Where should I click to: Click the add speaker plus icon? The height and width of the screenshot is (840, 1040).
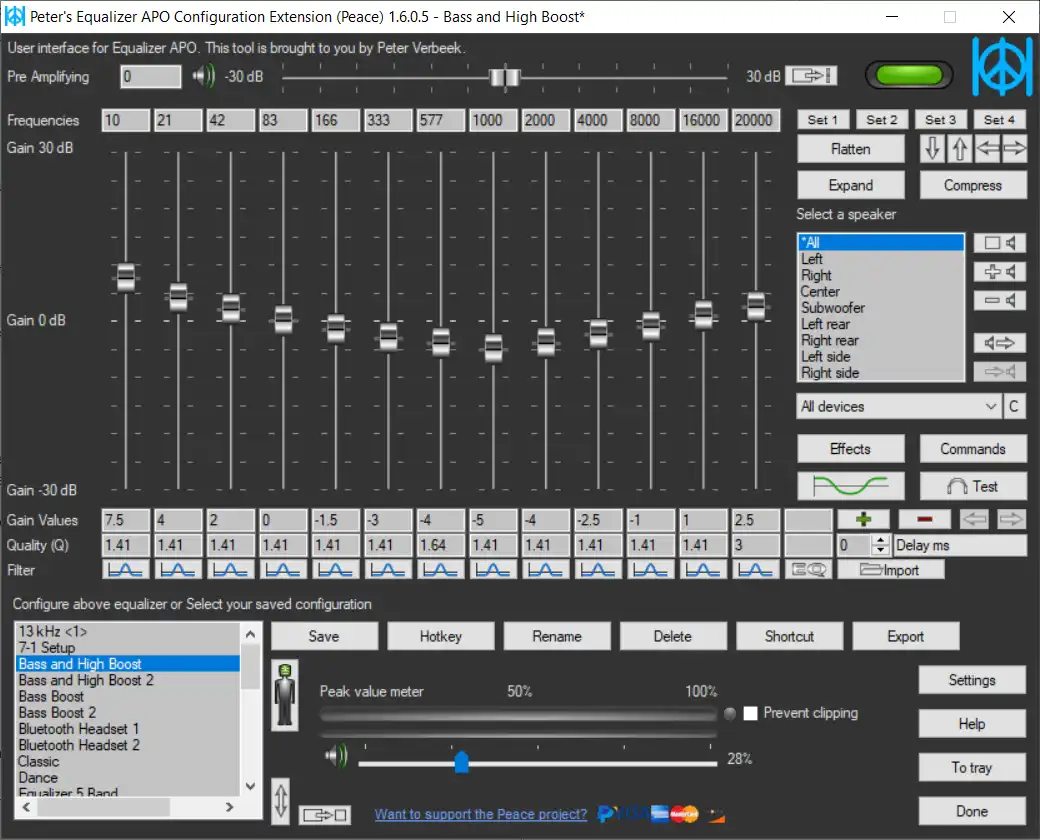(x=1000, y=271)
